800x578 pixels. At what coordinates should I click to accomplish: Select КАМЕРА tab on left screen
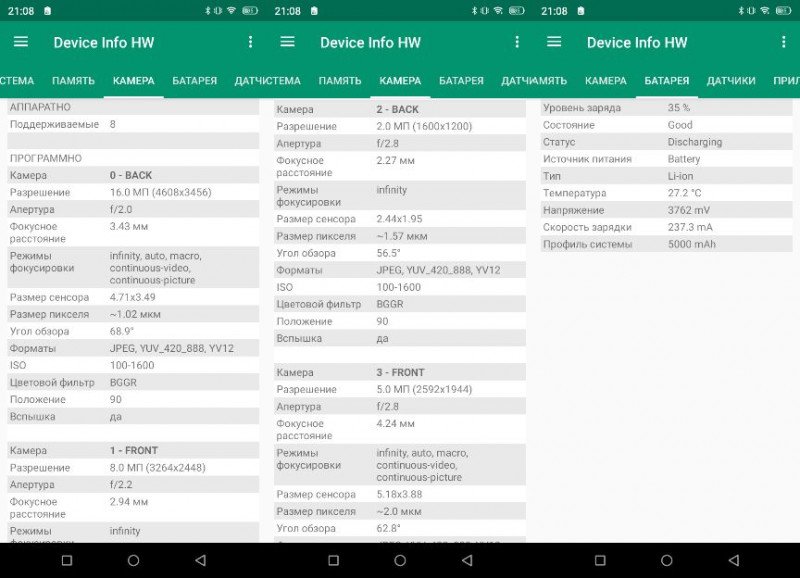[134, 81]
